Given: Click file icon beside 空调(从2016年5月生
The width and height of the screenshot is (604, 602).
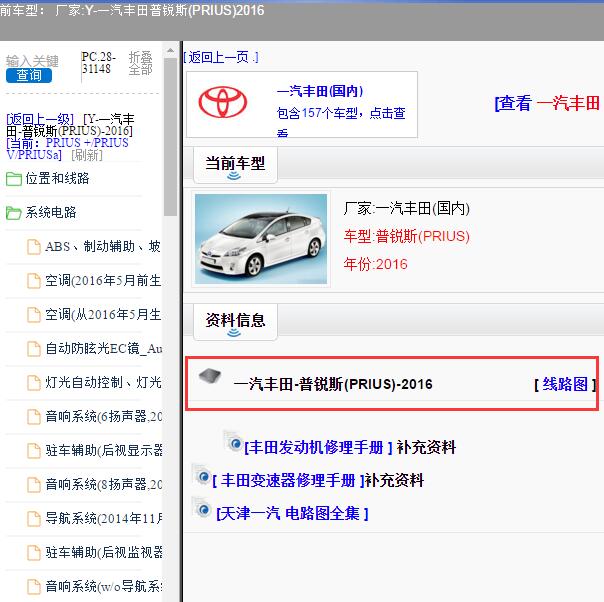Looking at the screenshot, I should [34, 315].
